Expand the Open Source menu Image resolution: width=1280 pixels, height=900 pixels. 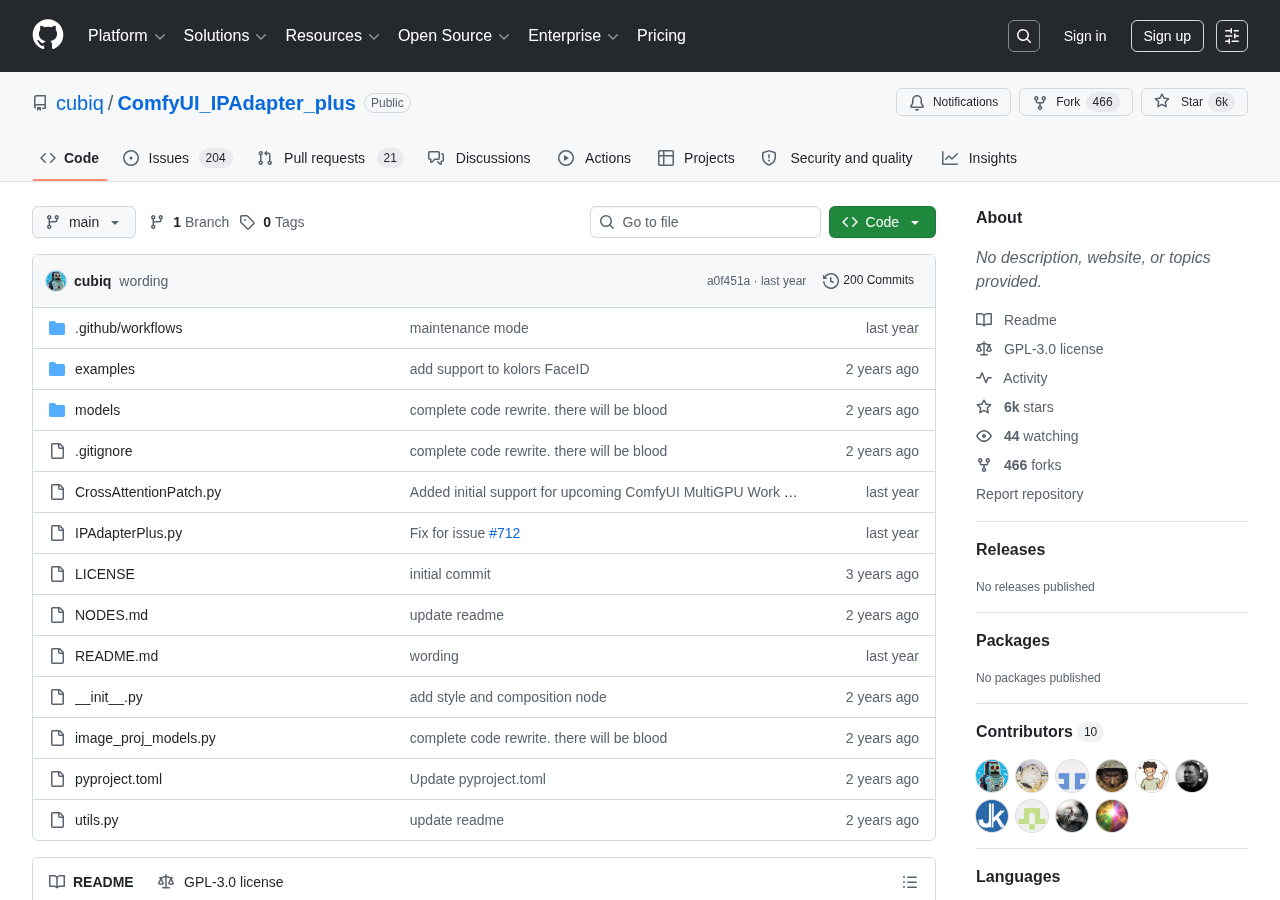point(454,36)
